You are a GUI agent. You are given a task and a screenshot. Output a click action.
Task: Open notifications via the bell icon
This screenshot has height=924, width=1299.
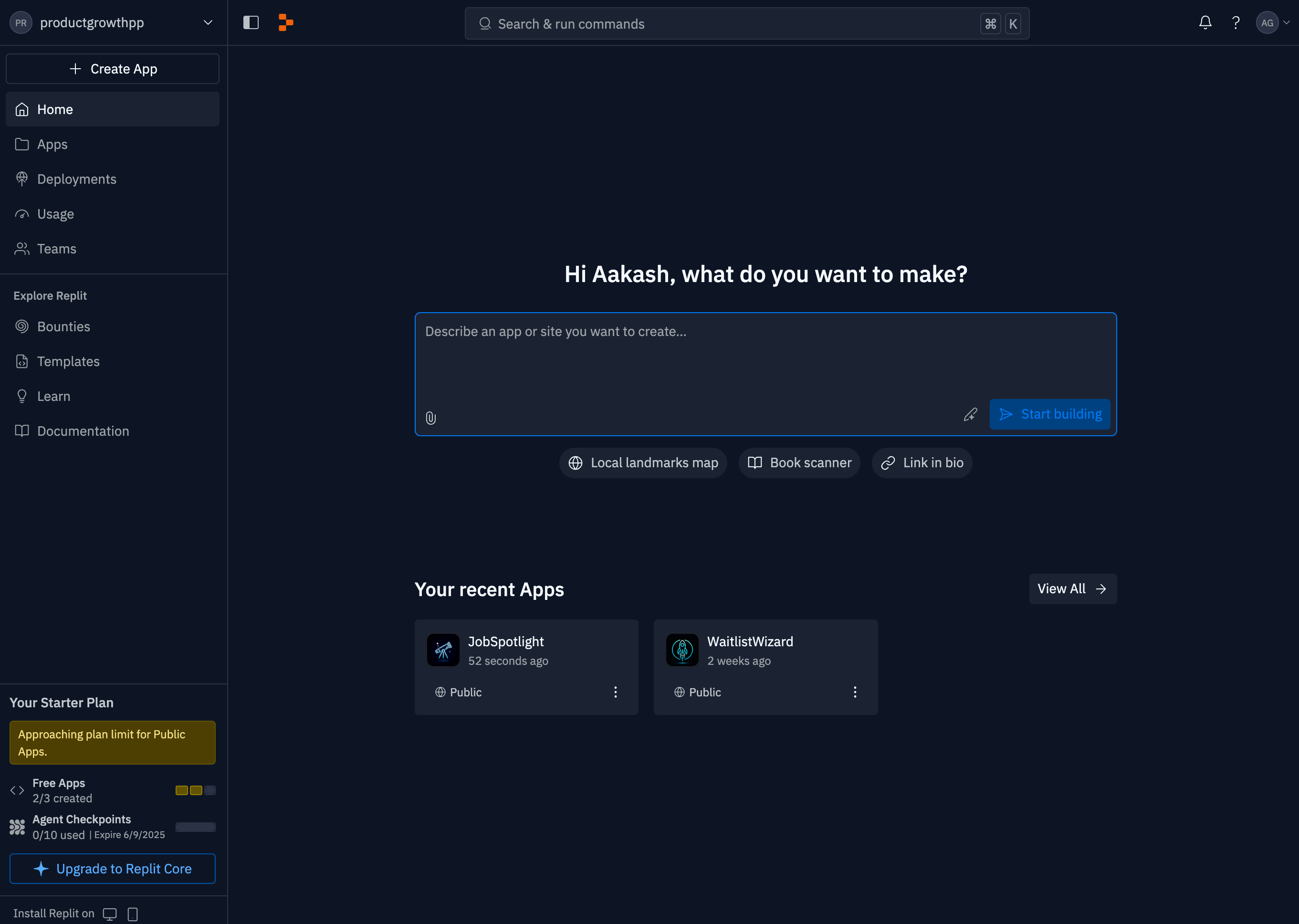[1205, 23]
